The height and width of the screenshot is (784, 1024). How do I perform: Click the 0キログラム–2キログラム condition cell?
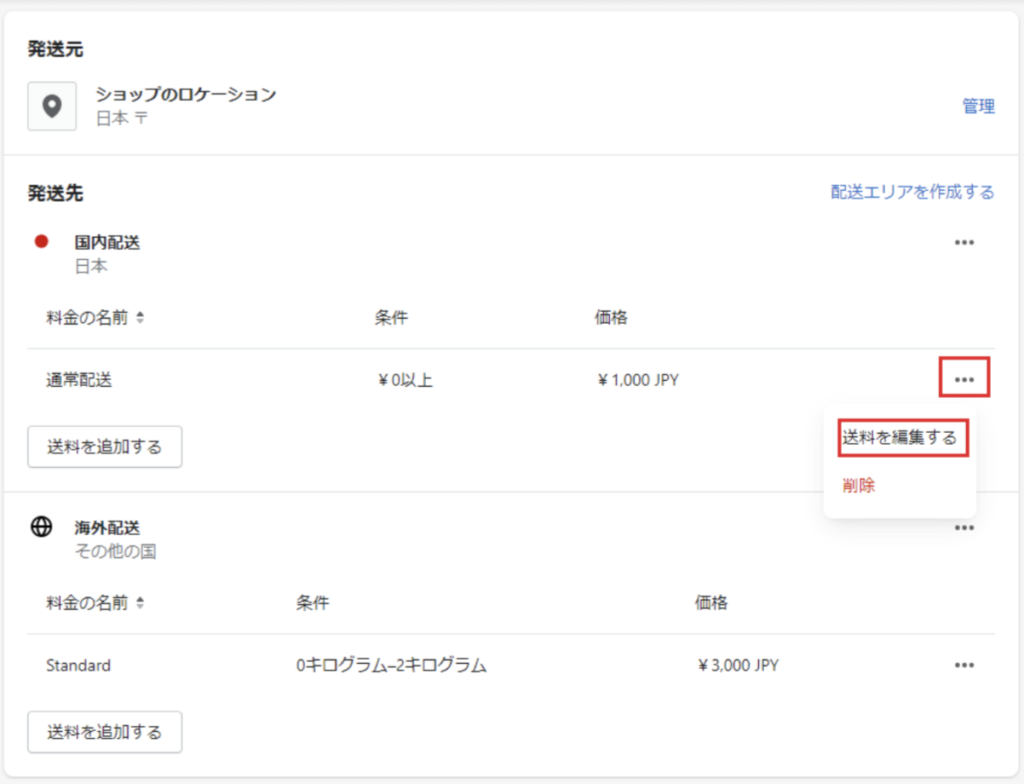391,665
